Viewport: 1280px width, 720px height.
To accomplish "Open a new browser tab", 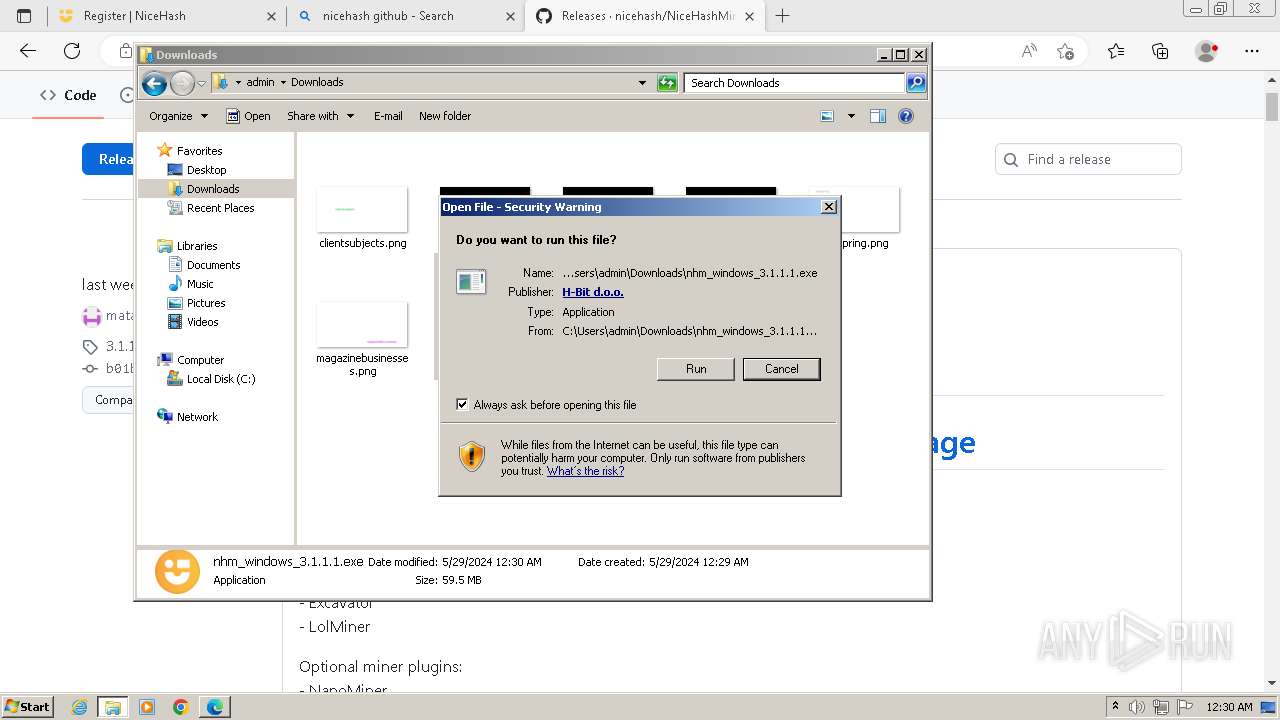I will pyautogui.click(x=782, y=16).
